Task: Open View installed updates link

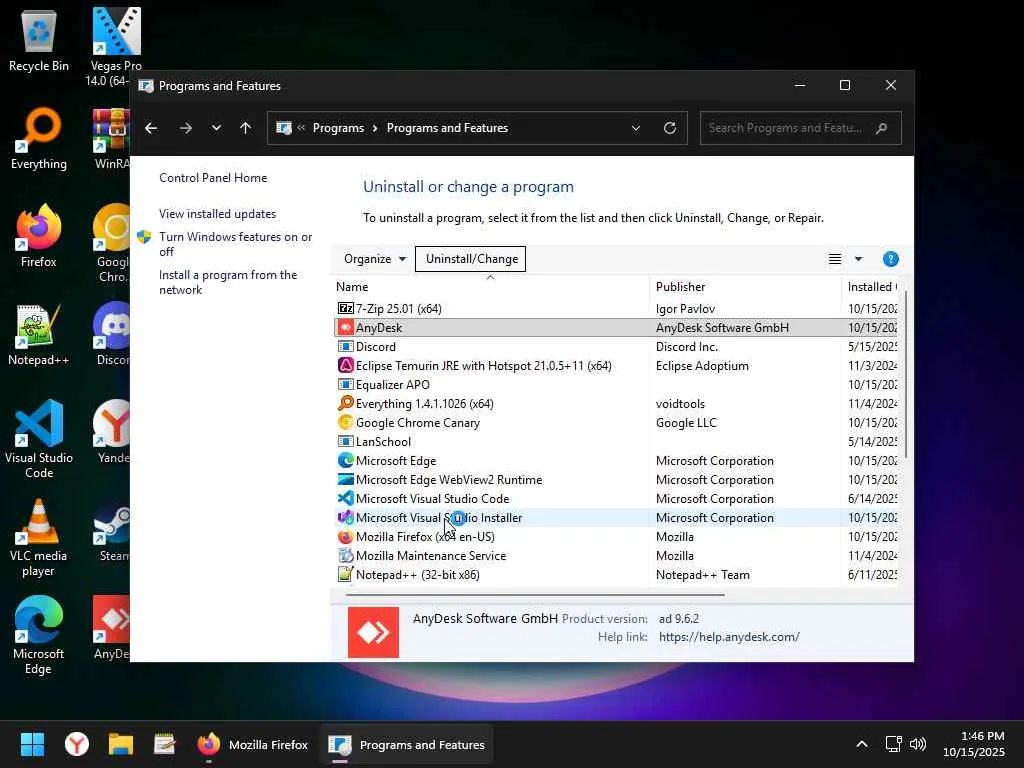Action: (x=217, y=214)
